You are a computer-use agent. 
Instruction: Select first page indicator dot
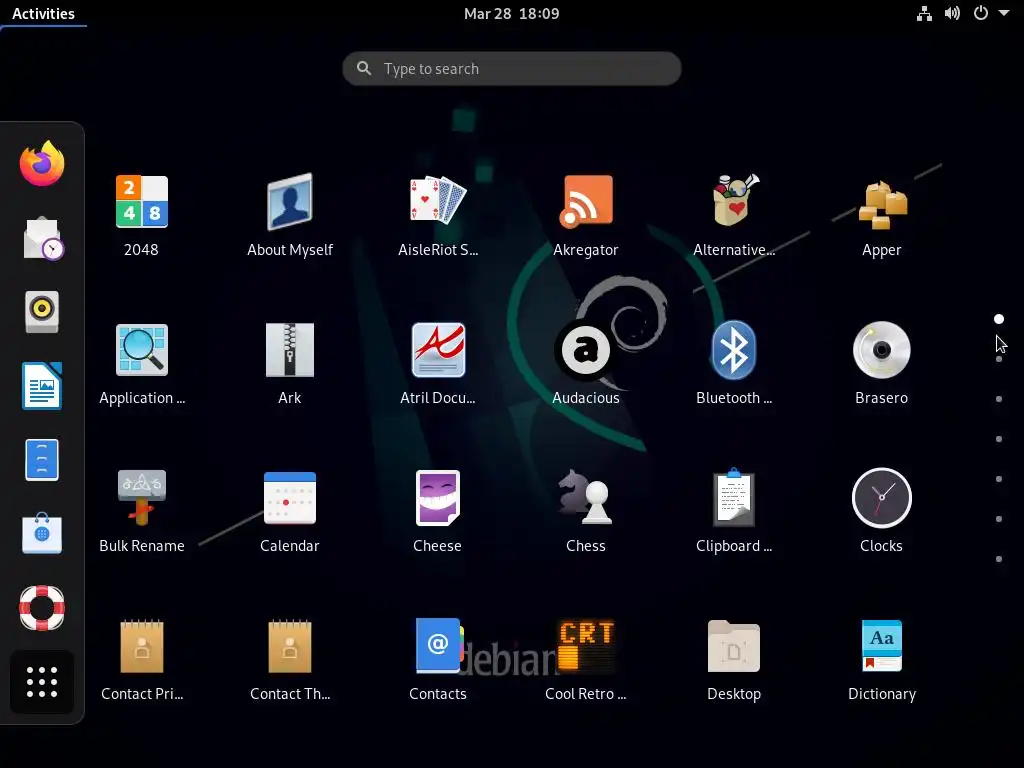[x=999, y=319]
